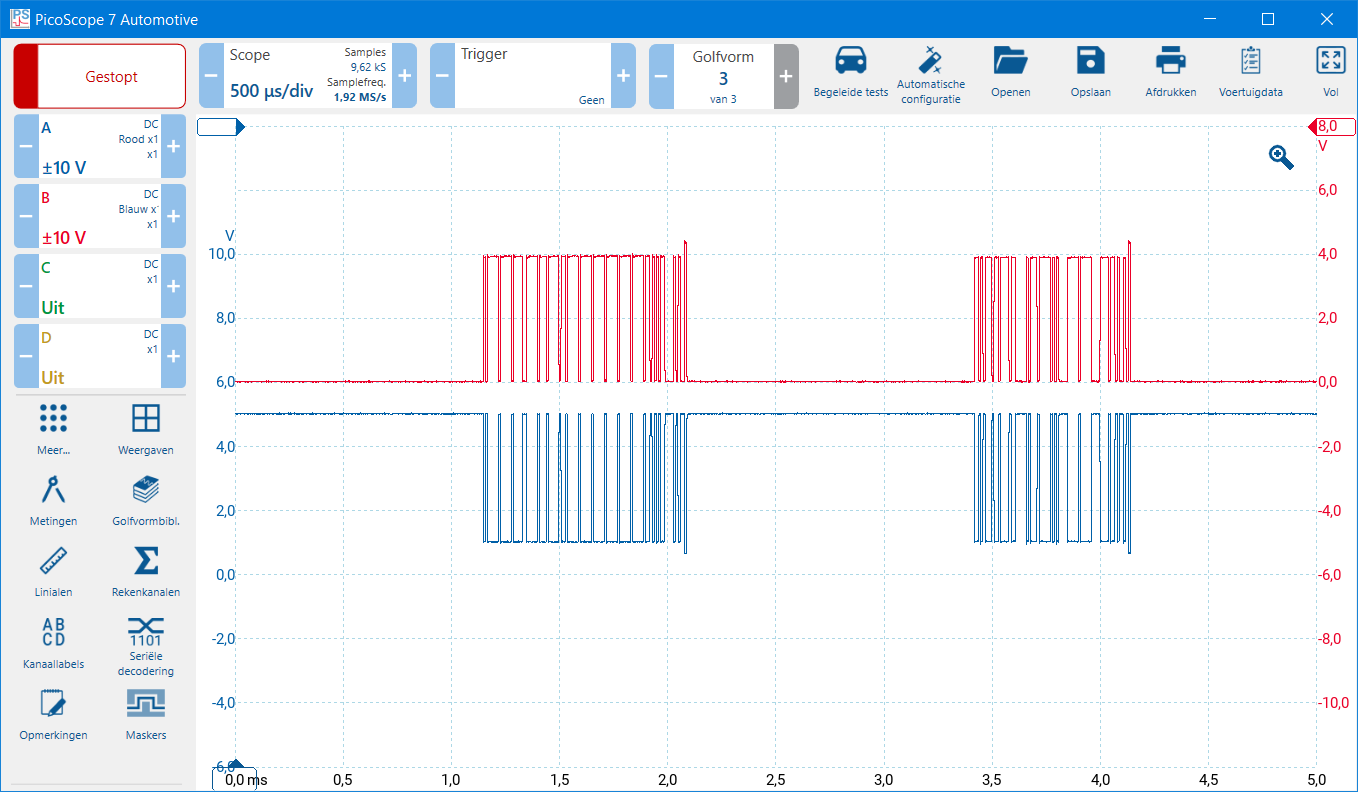Viewport: 1358px width, 792px height.
Task: Open the Begeleide tests car icon
Action: click(x=850, y=62)
